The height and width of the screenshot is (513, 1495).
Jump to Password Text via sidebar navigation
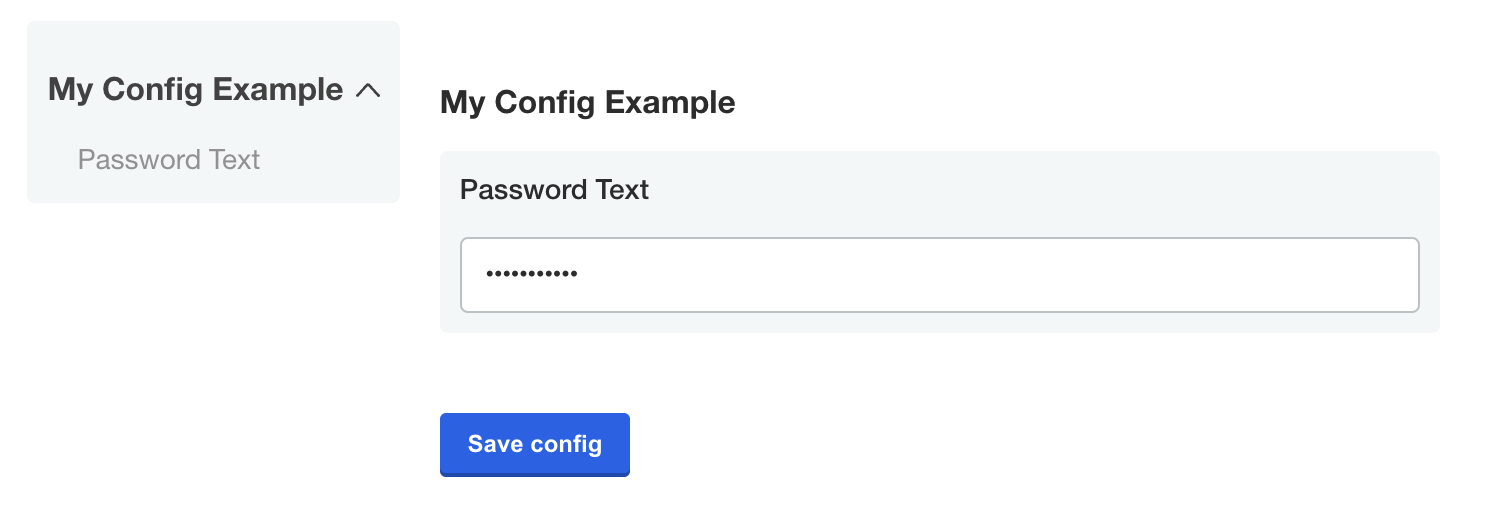(x=169, y=160)
